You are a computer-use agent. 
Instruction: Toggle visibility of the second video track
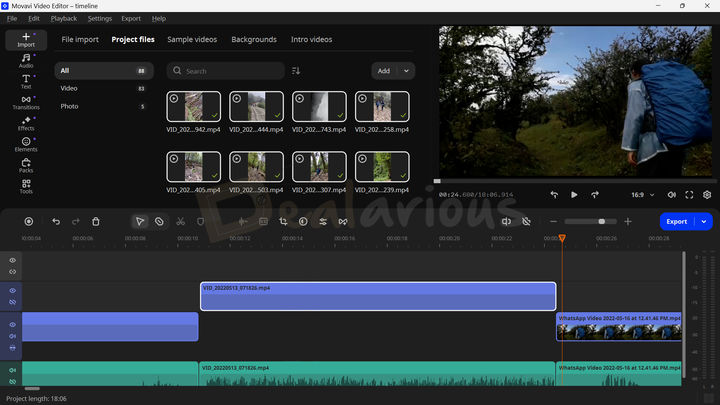coord(13,290)
